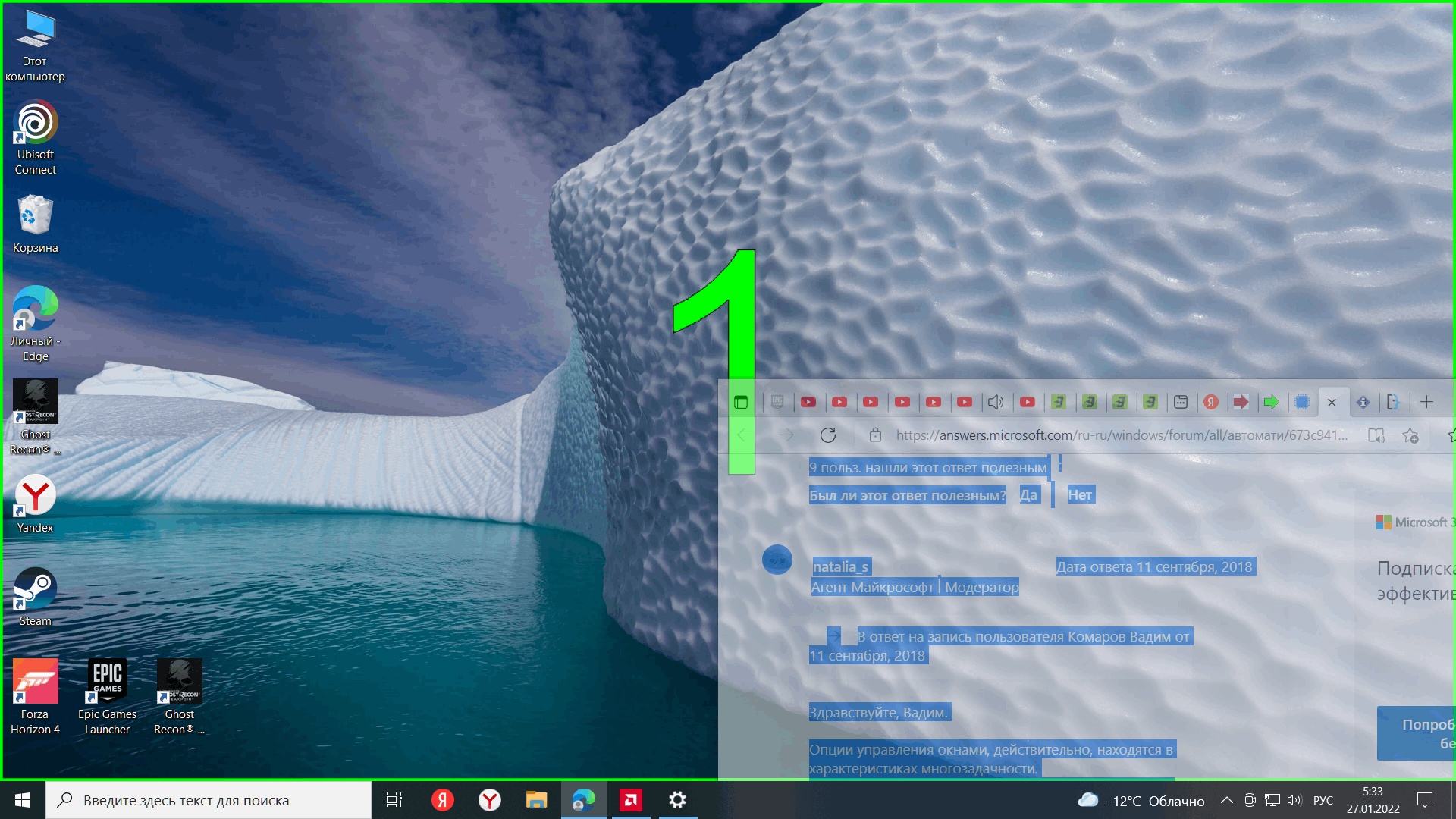
Task: Click 'Дата ответа 11 сентября, 2018' text
Action: coord(1155,566)
